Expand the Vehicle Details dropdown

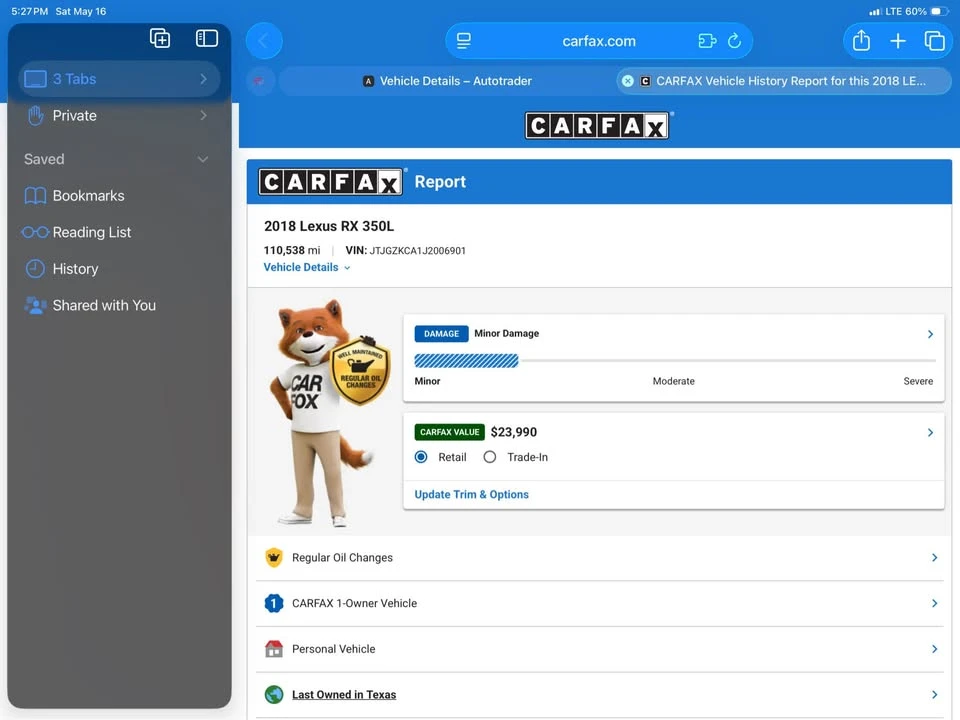[307, 268]
